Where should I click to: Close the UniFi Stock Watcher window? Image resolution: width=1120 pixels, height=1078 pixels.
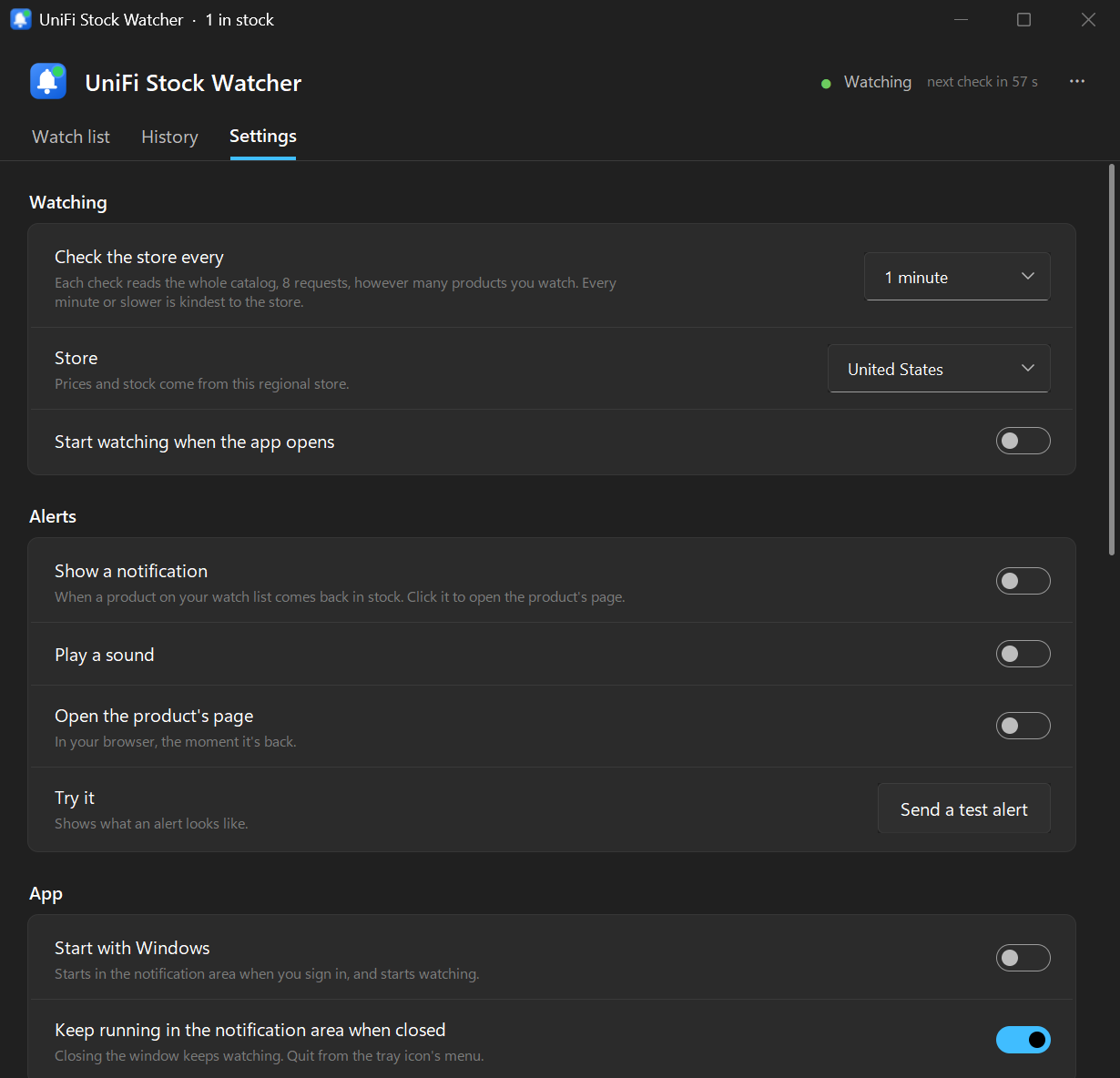click(x=1088, y=19)
